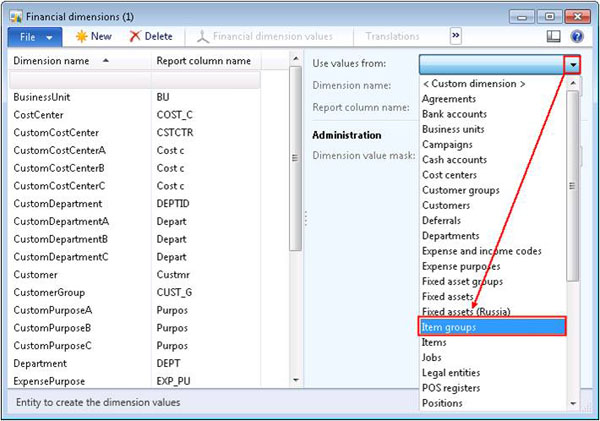
Task: Click the Financial dimension values hierarchy icon
Action: [203, 37]
